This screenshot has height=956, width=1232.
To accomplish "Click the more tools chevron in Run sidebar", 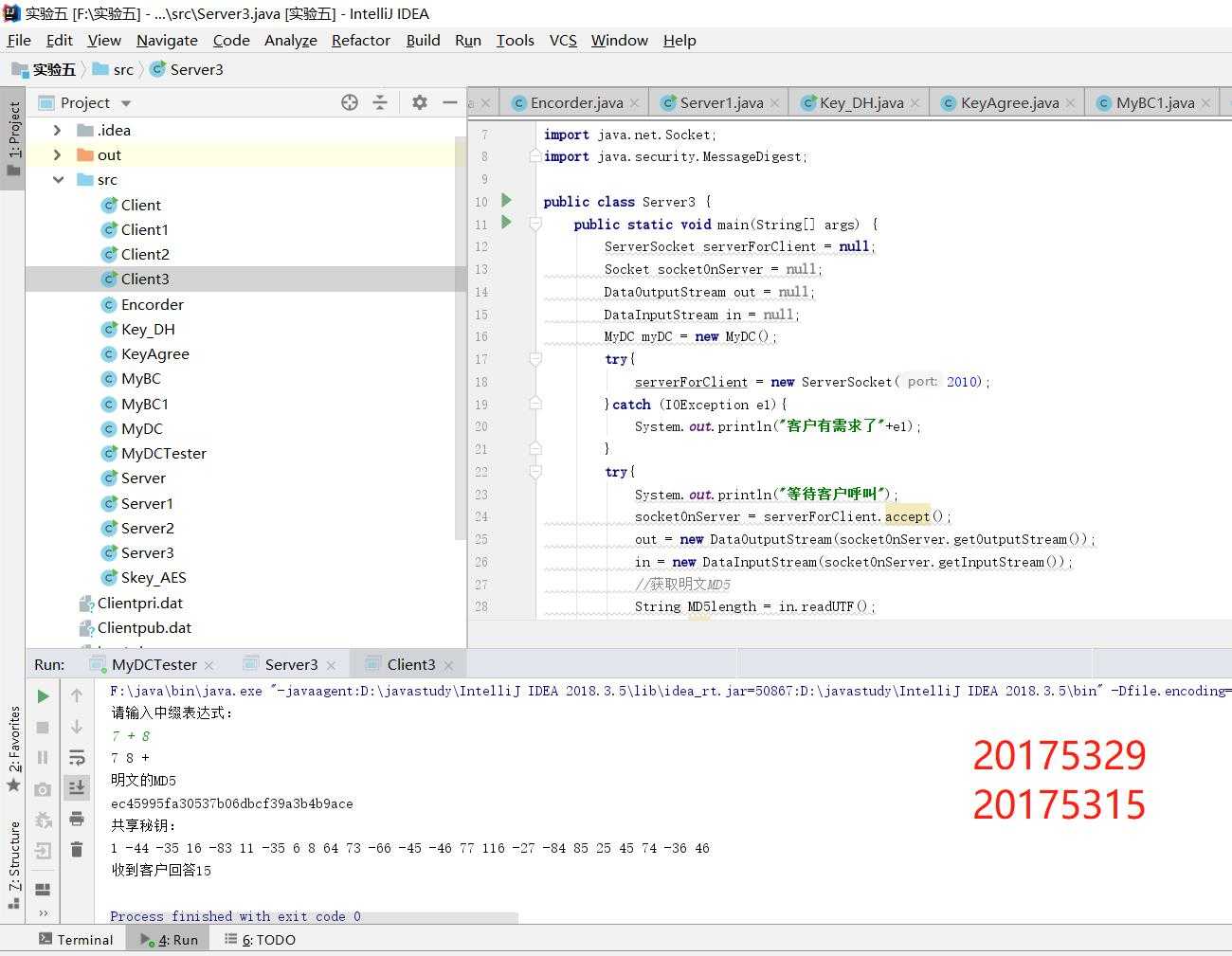I will click(43, 913).
